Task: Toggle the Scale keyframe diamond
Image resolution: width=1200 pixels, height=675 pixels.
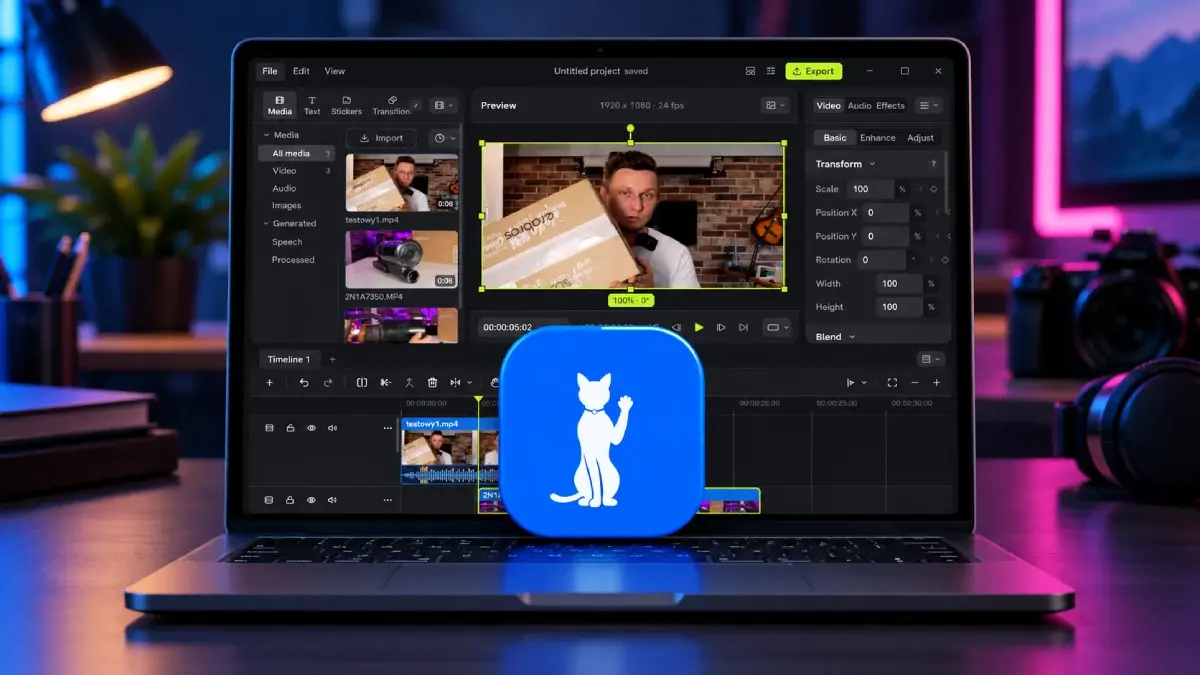Action: [x=934, y=189]
